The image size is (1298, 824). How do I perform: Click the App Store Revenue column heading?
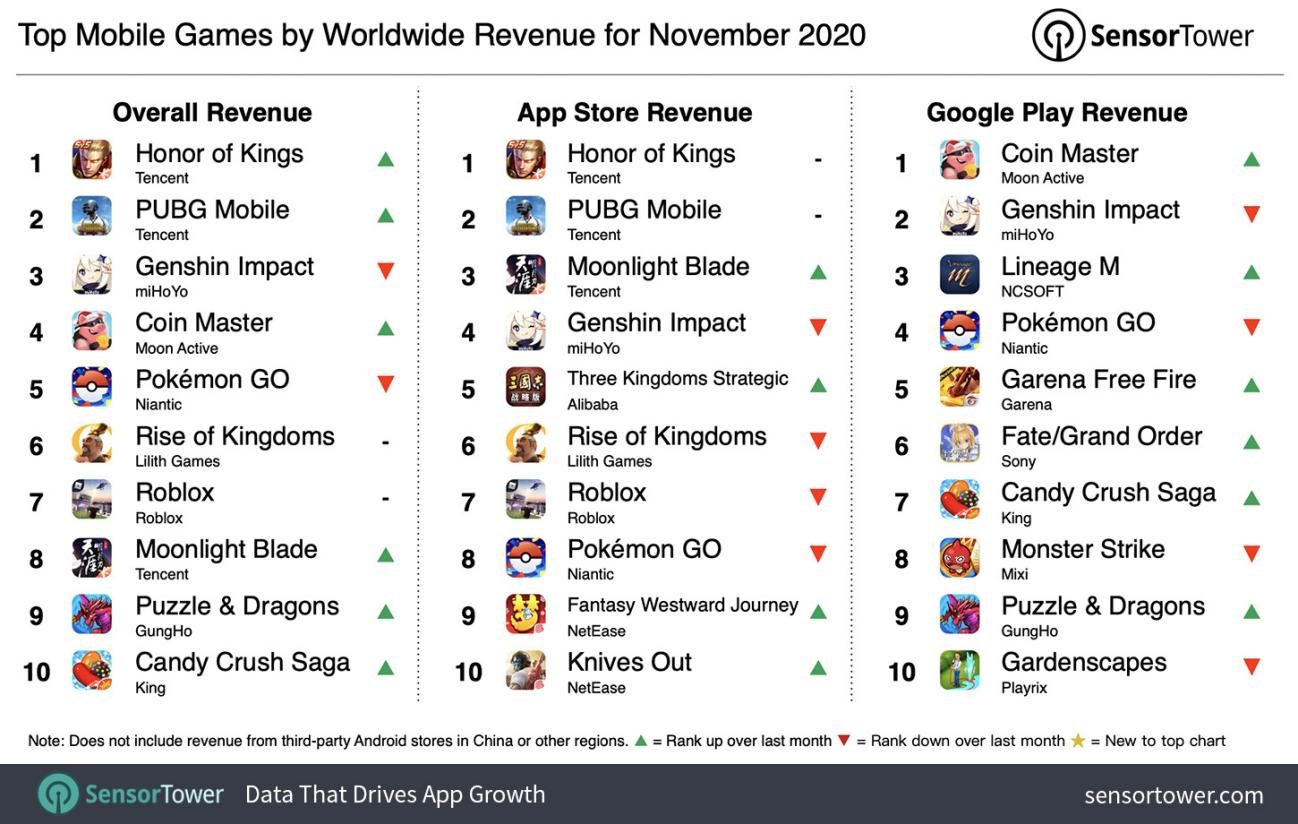[634, 113]
